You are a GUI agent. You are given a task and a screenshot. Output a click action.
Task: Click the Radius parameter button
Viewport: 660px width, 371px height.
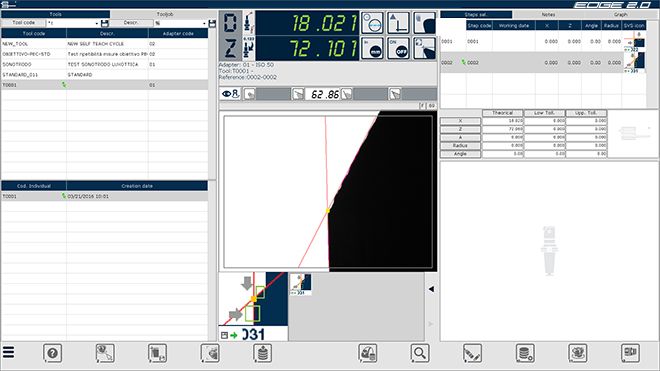pos(460,146)
